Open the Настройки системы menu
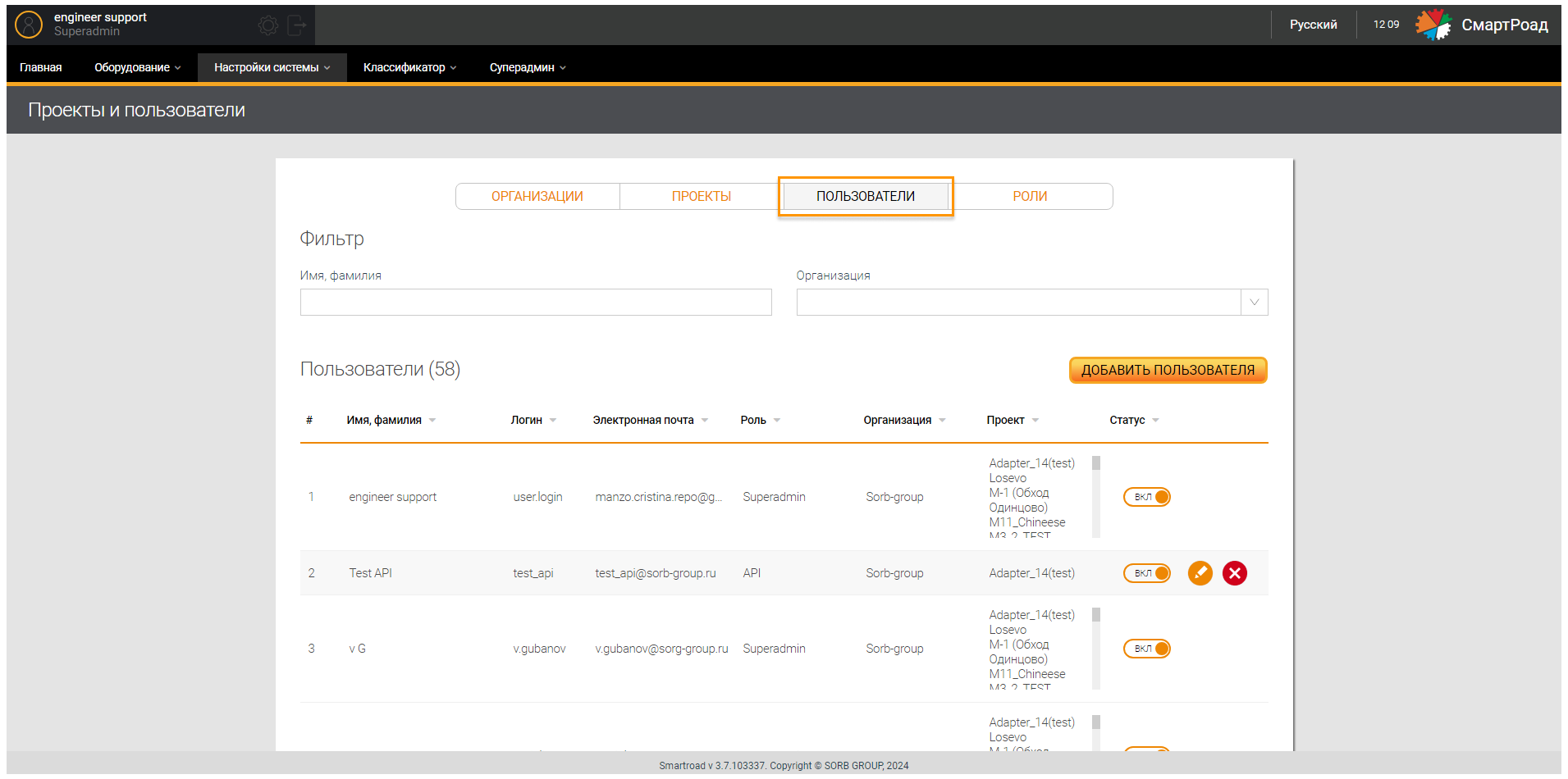The width and height of the screenshot is (1568, 779). (x=272, y=67)
